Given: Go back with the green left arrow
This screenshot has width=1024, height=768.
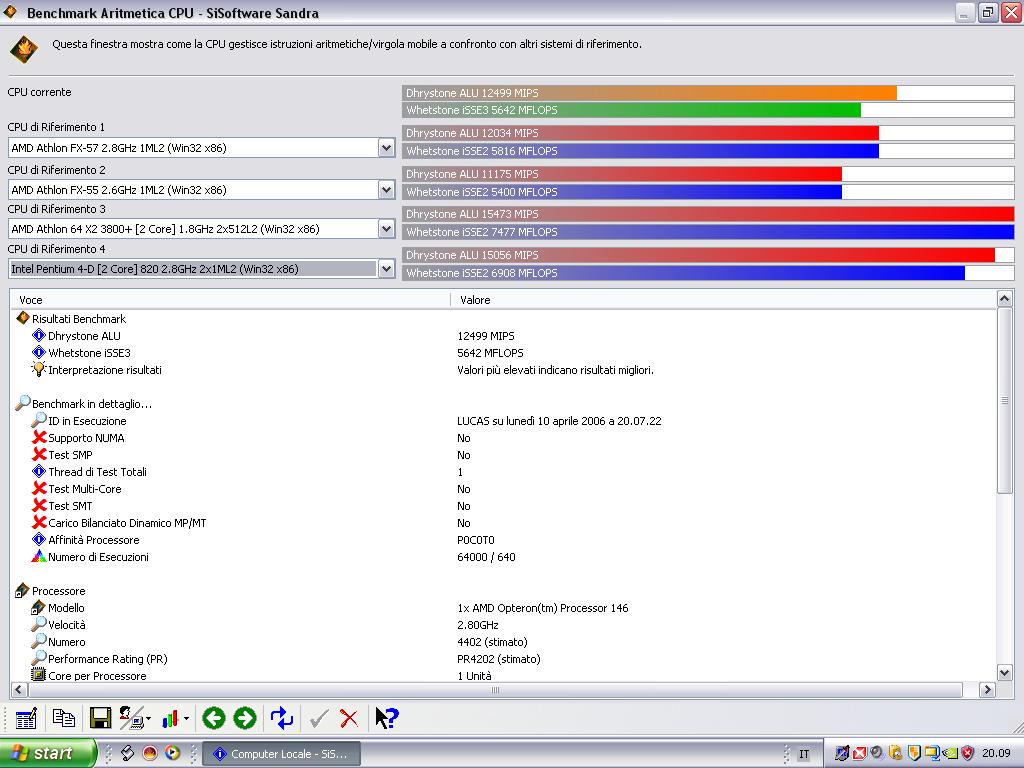Looking at the screenshot, I should (x=214, y=718).
